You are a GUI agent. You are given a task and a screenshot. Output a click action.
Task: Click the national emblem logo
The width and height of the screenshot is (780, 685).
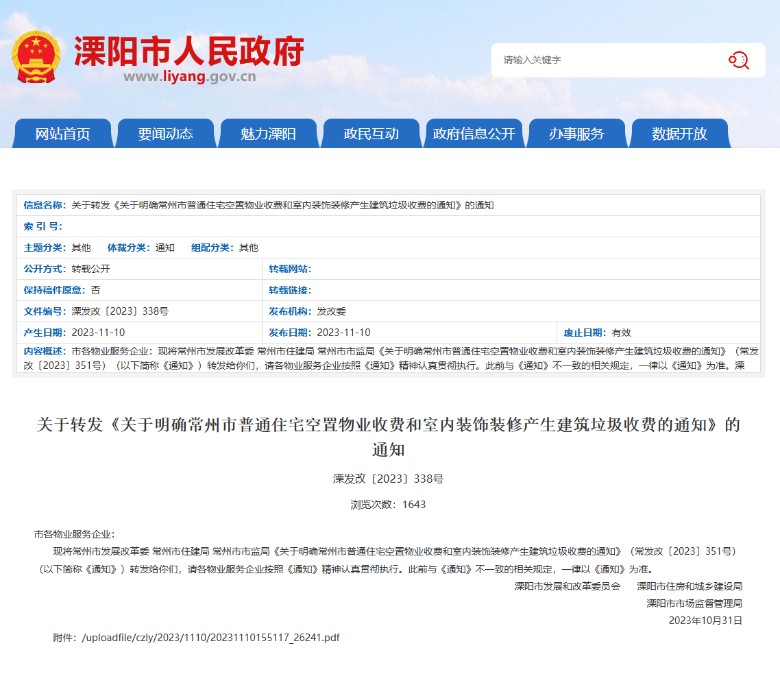click(36, 57)
